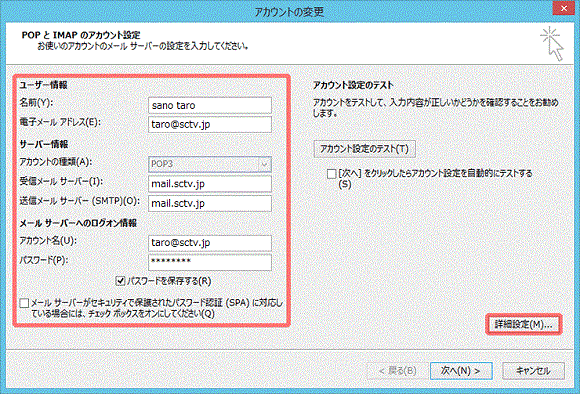Click the パスワード(P) input field
Screen dimensions: 580x394
[x=210, y=262]
